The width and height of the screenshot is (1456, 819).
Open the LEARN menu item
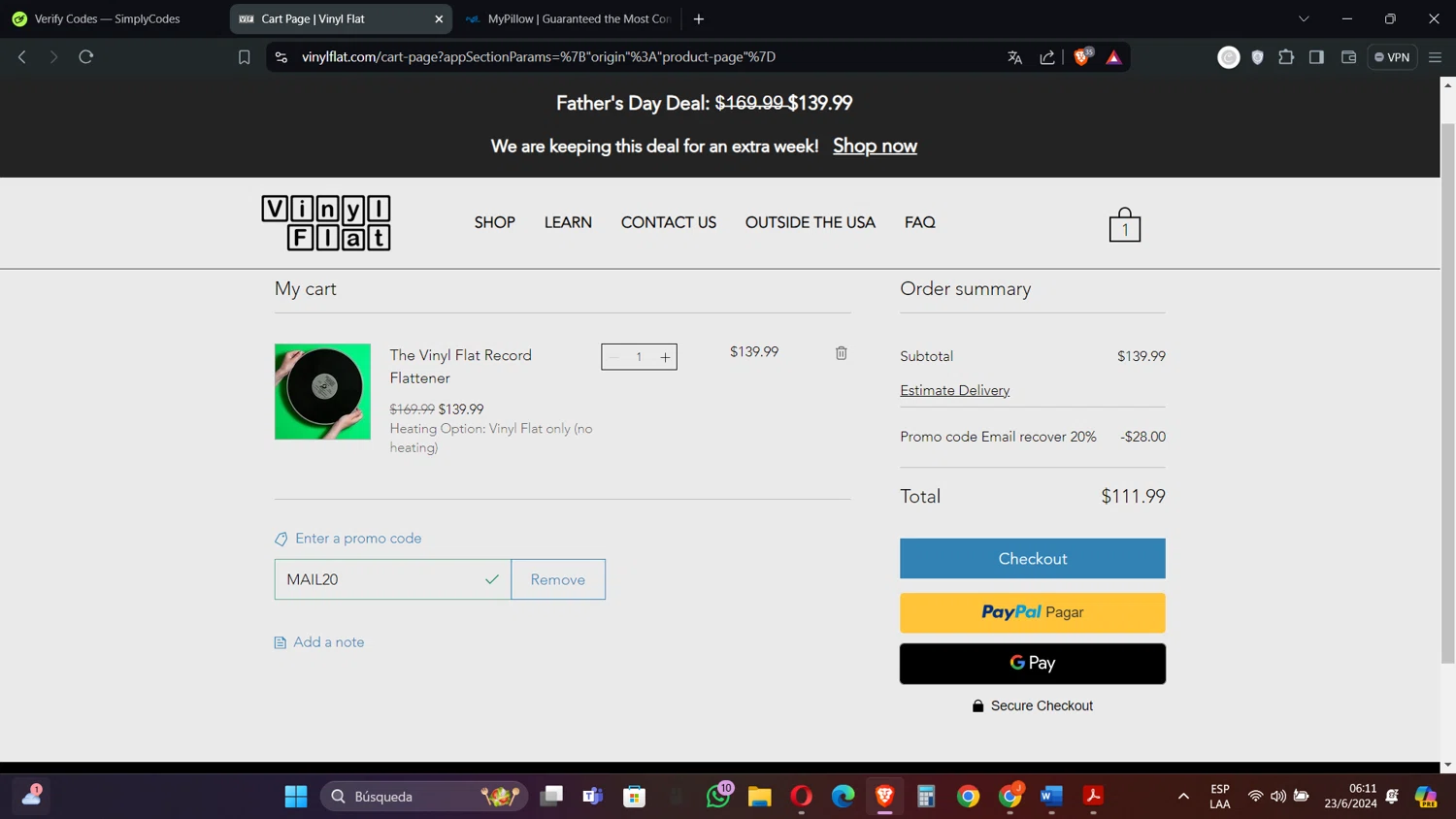pos(568,222)
